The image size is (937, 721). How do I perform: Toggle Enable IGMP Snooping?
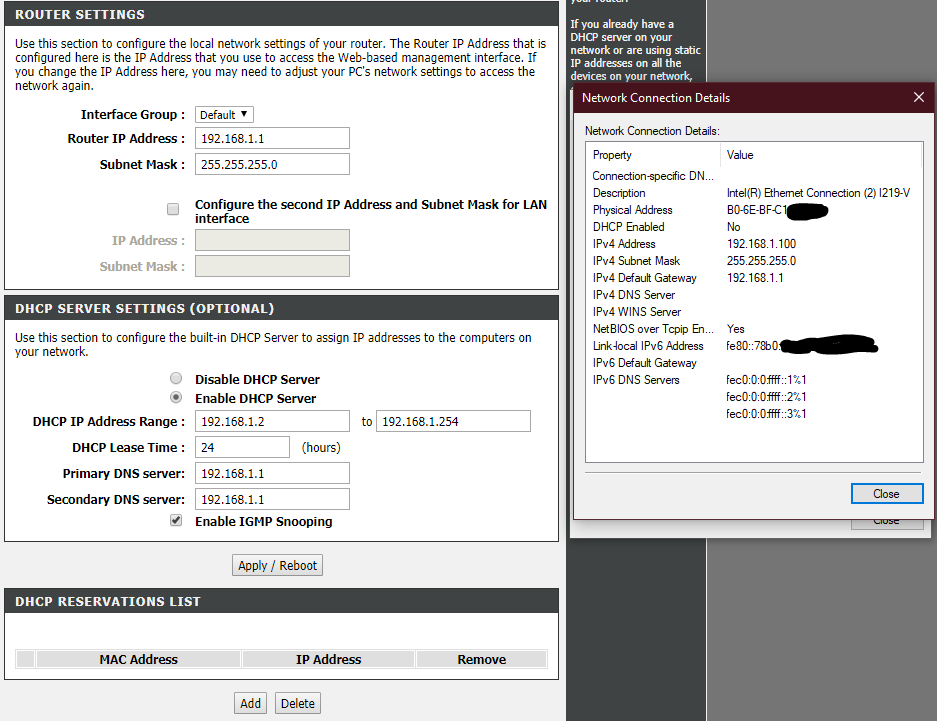click(x=176, y=520)
